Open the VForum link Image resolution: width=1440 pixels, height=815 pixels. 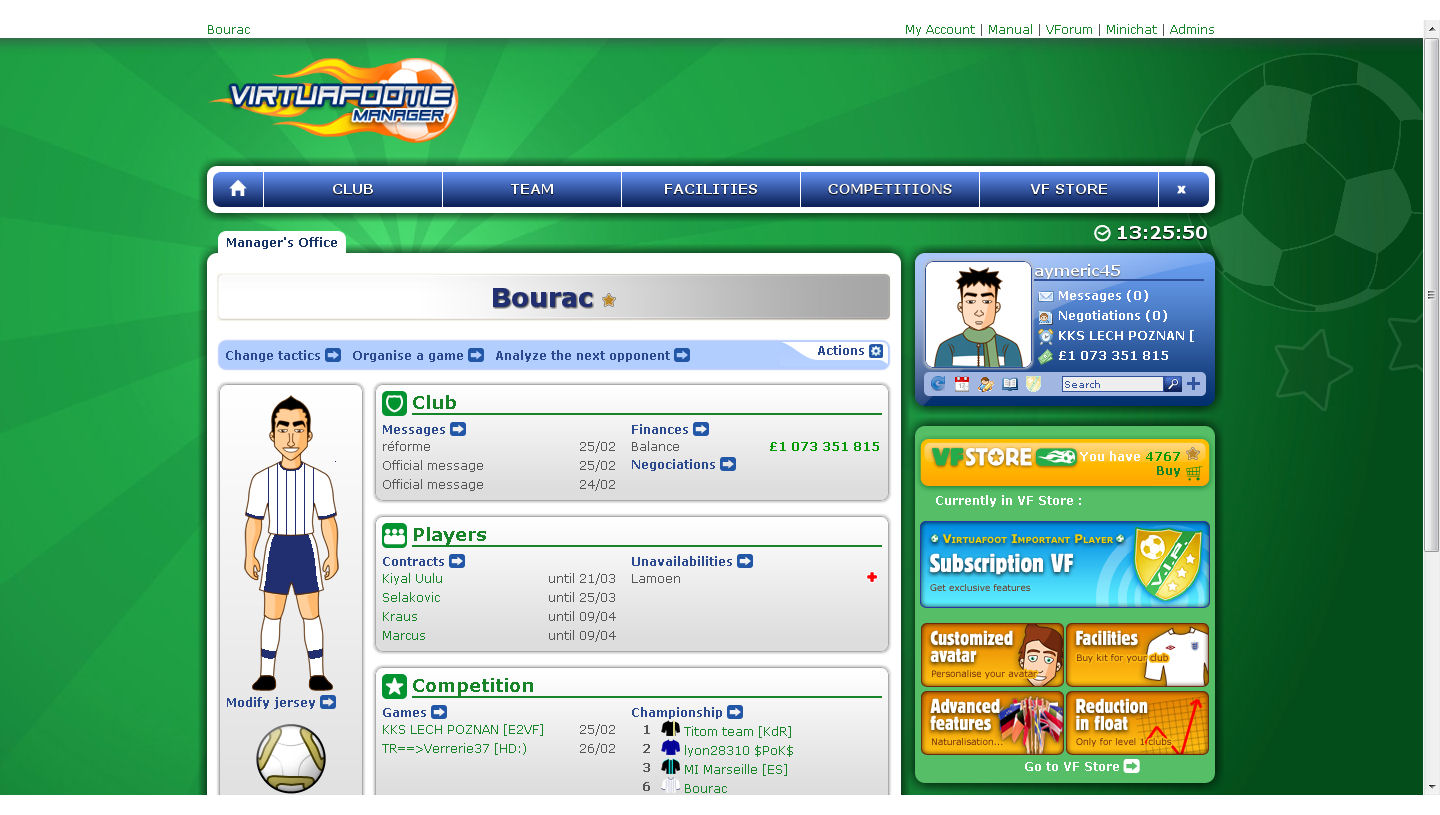point(1069,29)
